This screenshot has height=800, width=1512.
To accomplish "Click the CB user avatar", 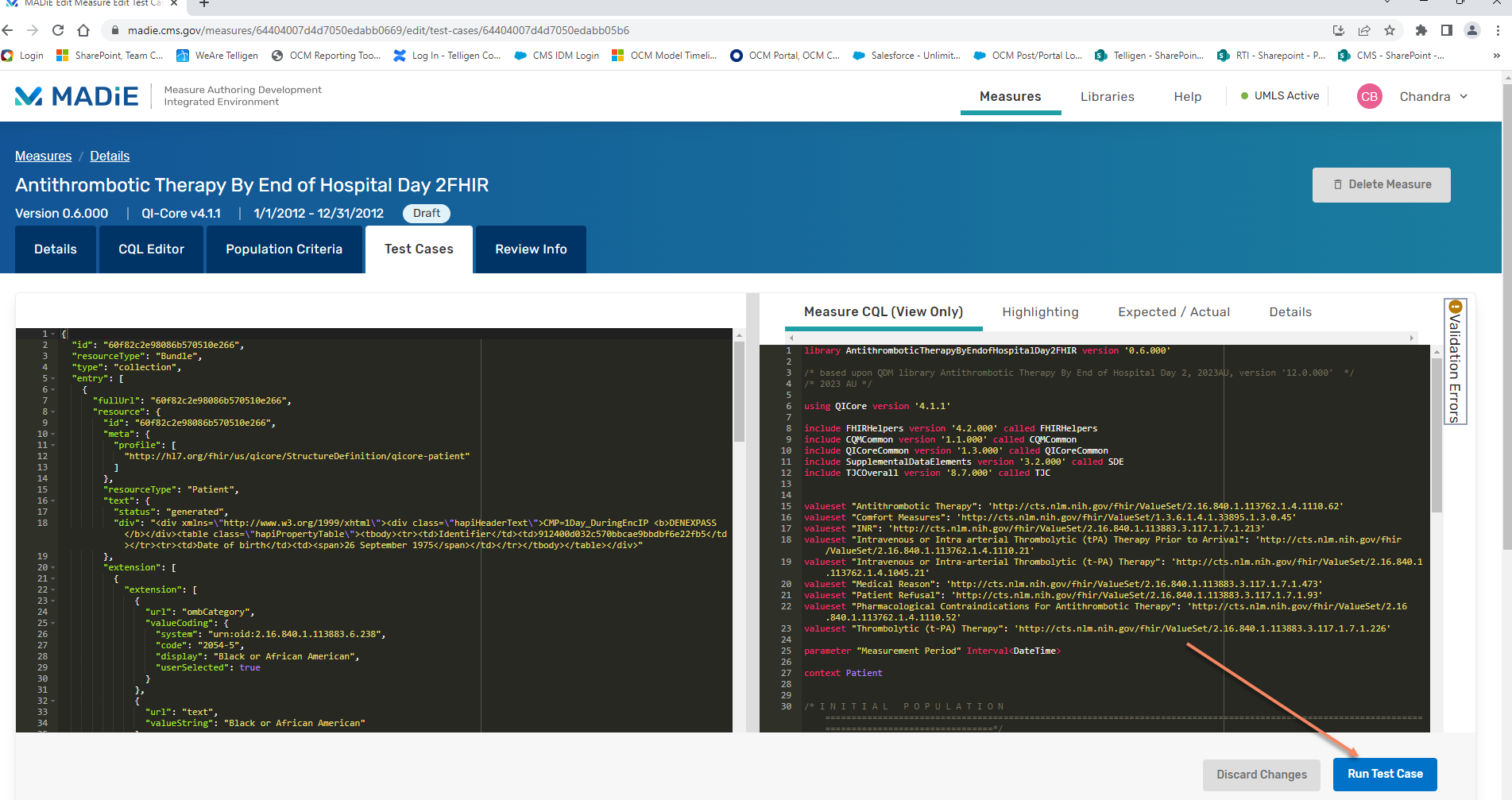I will 1369,96.
